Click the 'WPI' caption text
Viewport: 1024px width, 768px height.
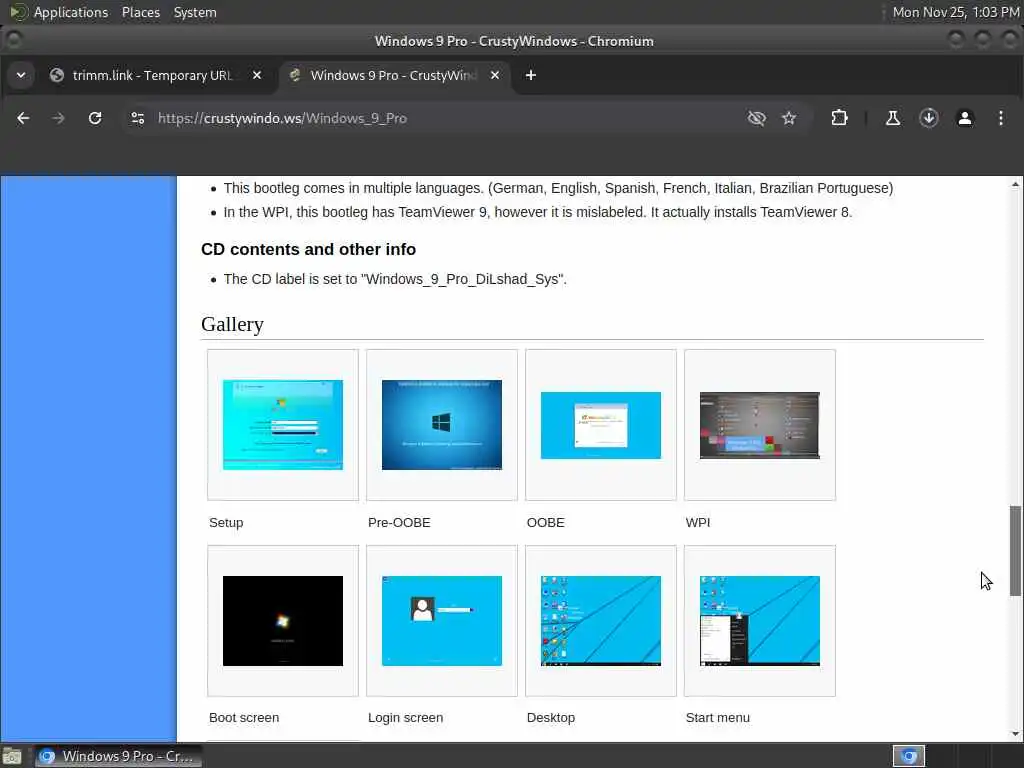pyautogui.click(x=697, y=522)
